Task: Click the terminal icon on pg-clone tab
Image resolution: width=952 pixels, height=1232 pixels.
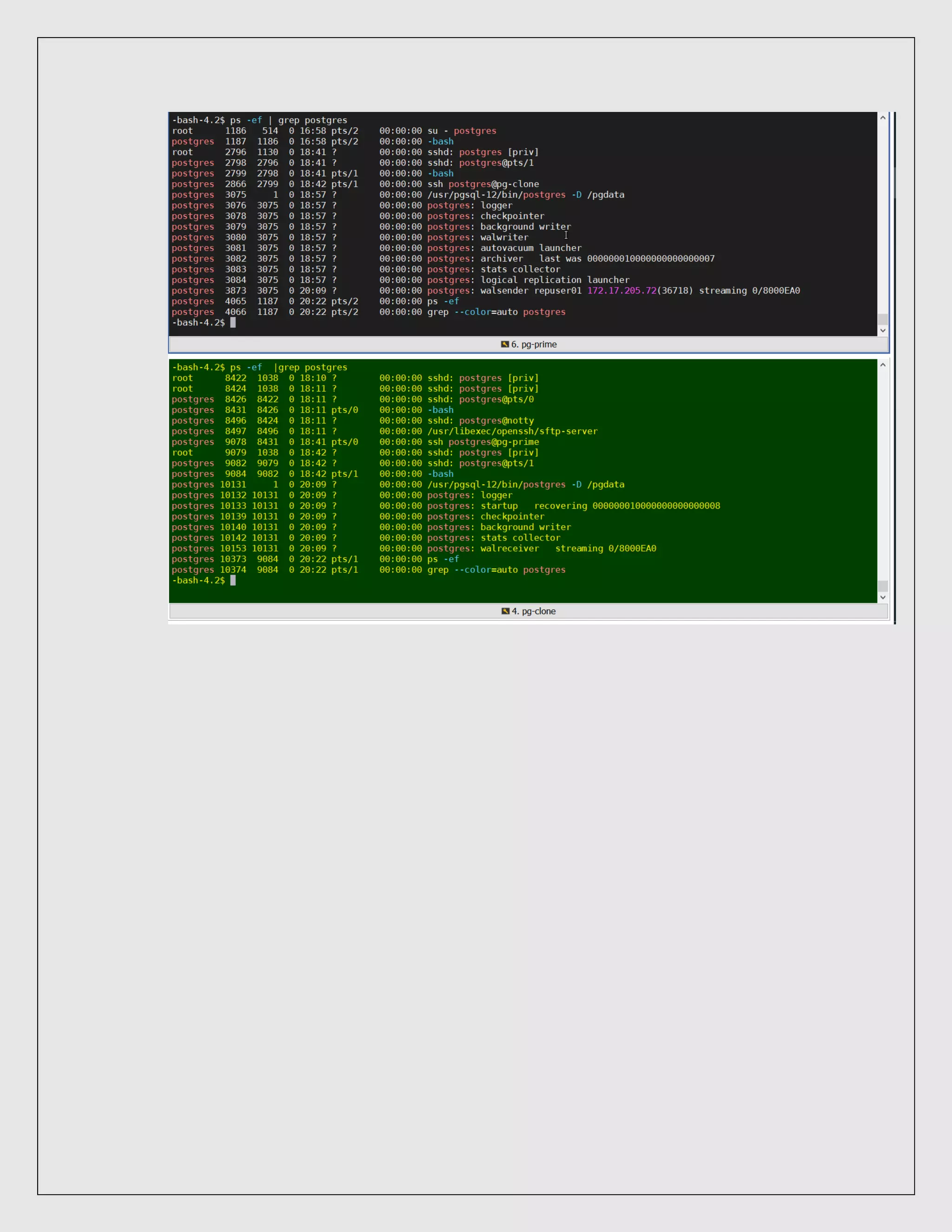Action: tap(505, 611)
